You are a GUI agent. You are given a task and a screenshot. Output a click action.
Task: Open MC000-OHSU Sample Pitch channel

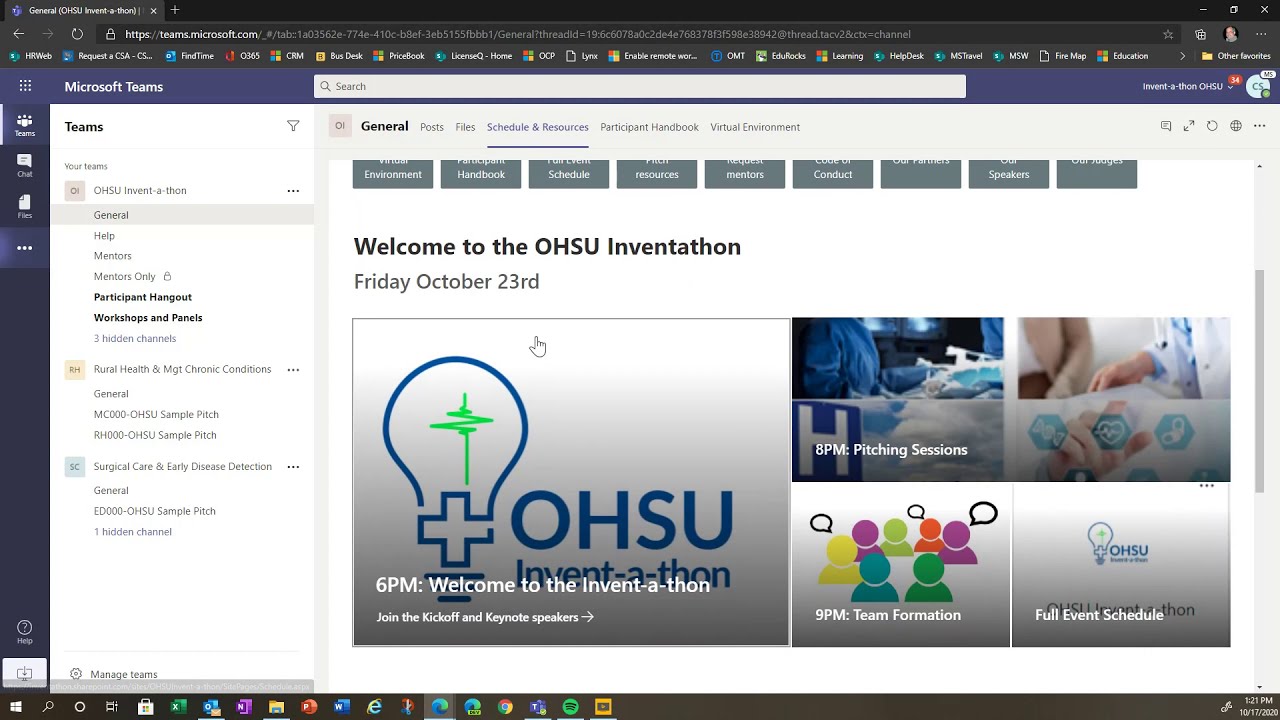(156, 414)
